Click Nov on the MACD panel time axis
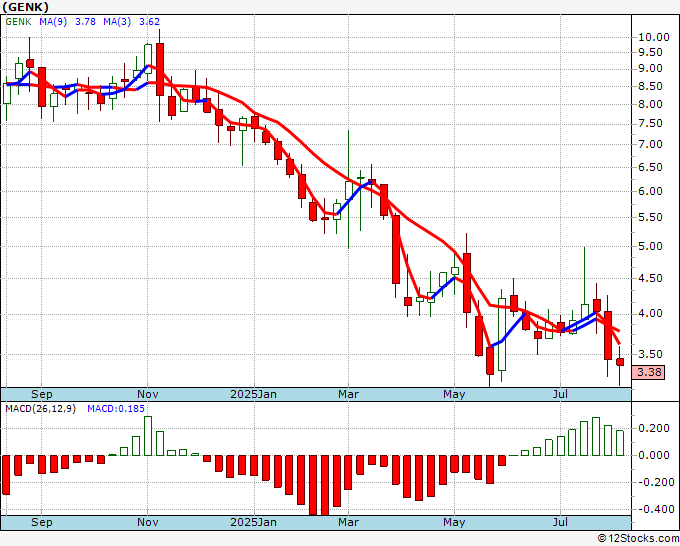This screenshot has height=546, width=680. [x=147, y=522]
